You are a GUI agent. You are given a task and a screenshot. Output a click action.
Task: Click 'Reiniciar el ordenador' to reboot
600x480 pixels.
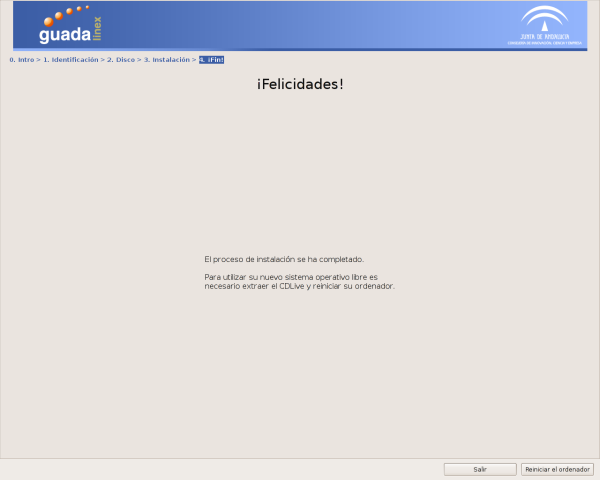[558, 469]
